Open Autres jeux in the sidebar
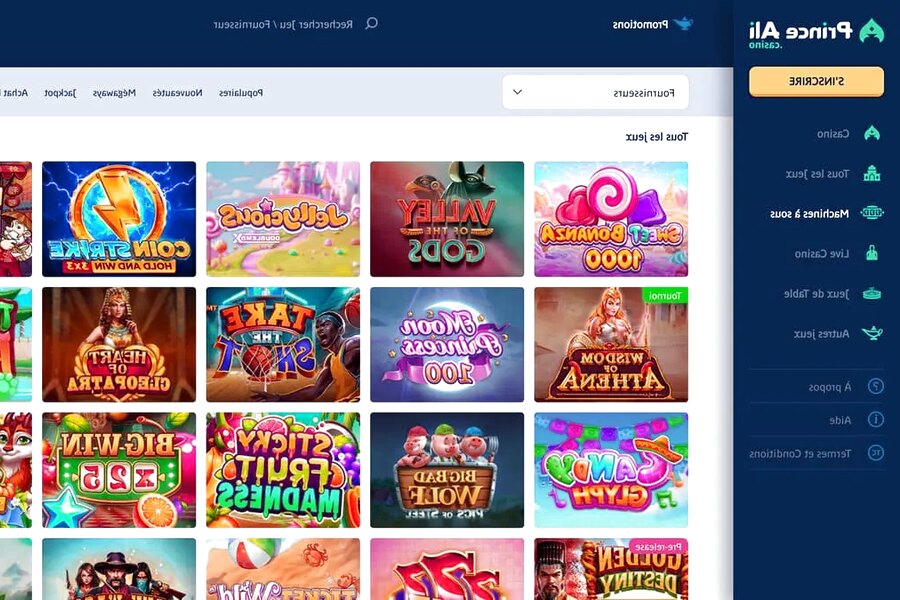The image size is (900, 600). pos(821,334)
